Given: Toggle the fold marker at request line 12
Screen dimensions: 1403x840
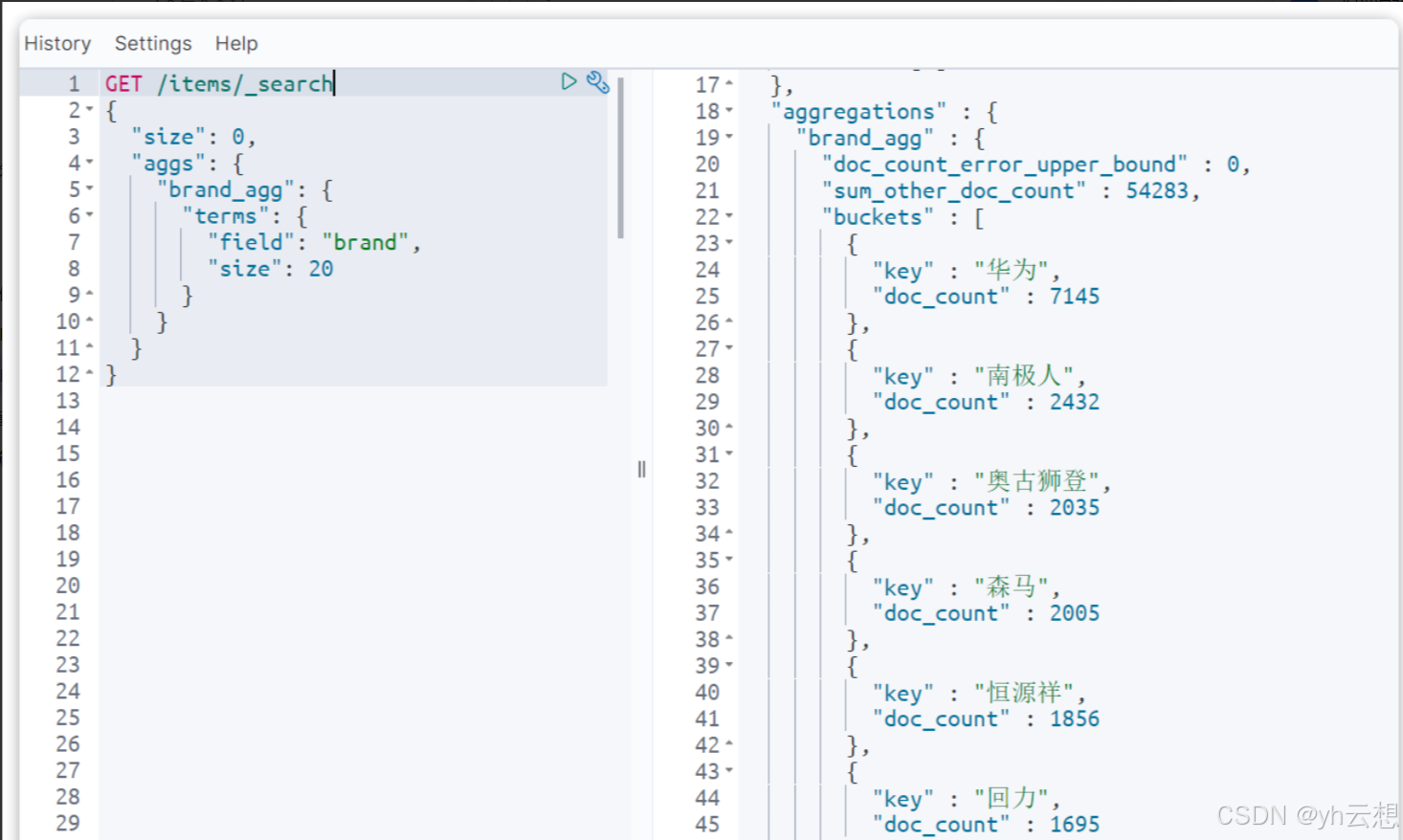Looking at the screenshot, I should tap(90, 374).
